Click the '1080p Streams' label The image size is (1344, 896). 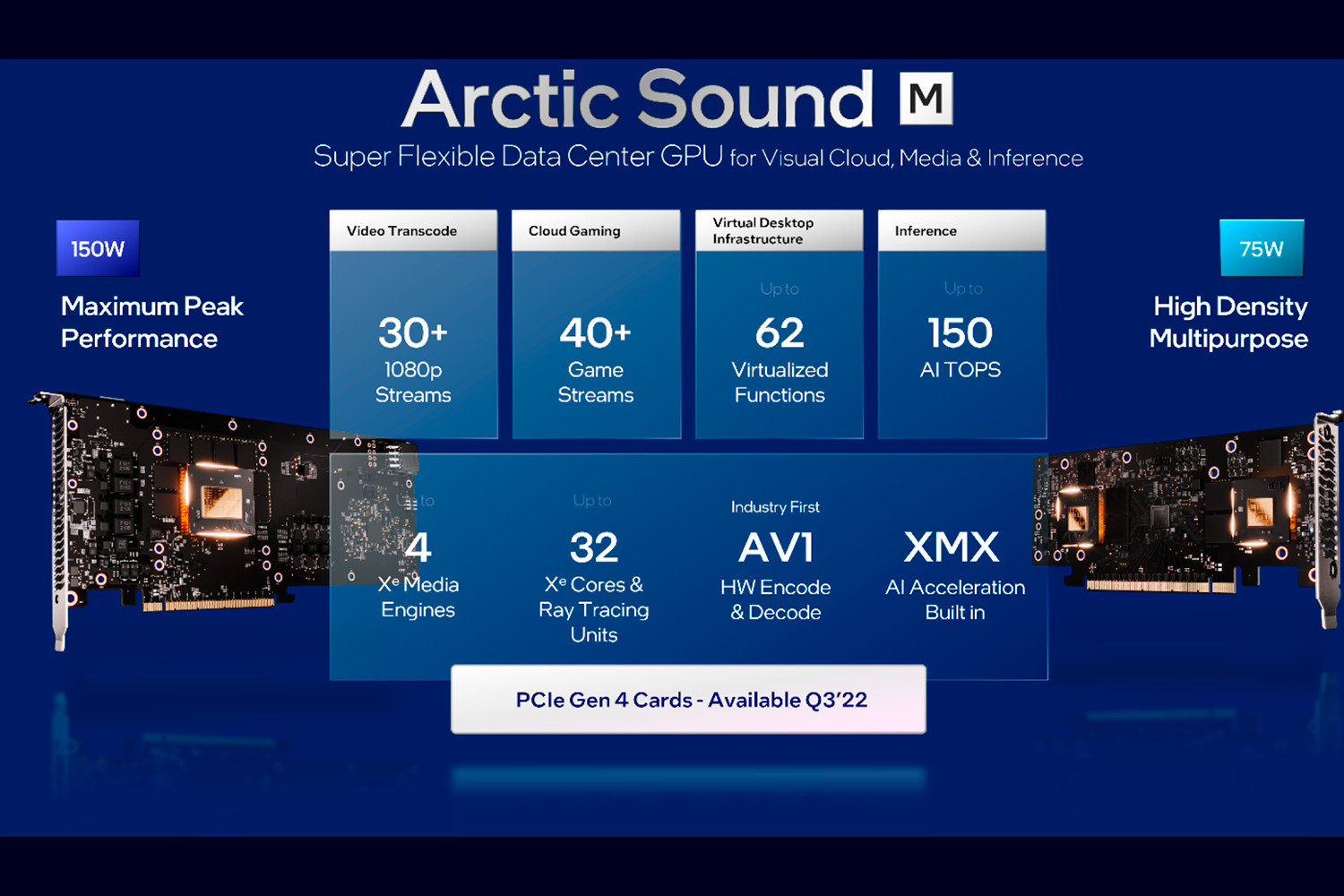413,383
